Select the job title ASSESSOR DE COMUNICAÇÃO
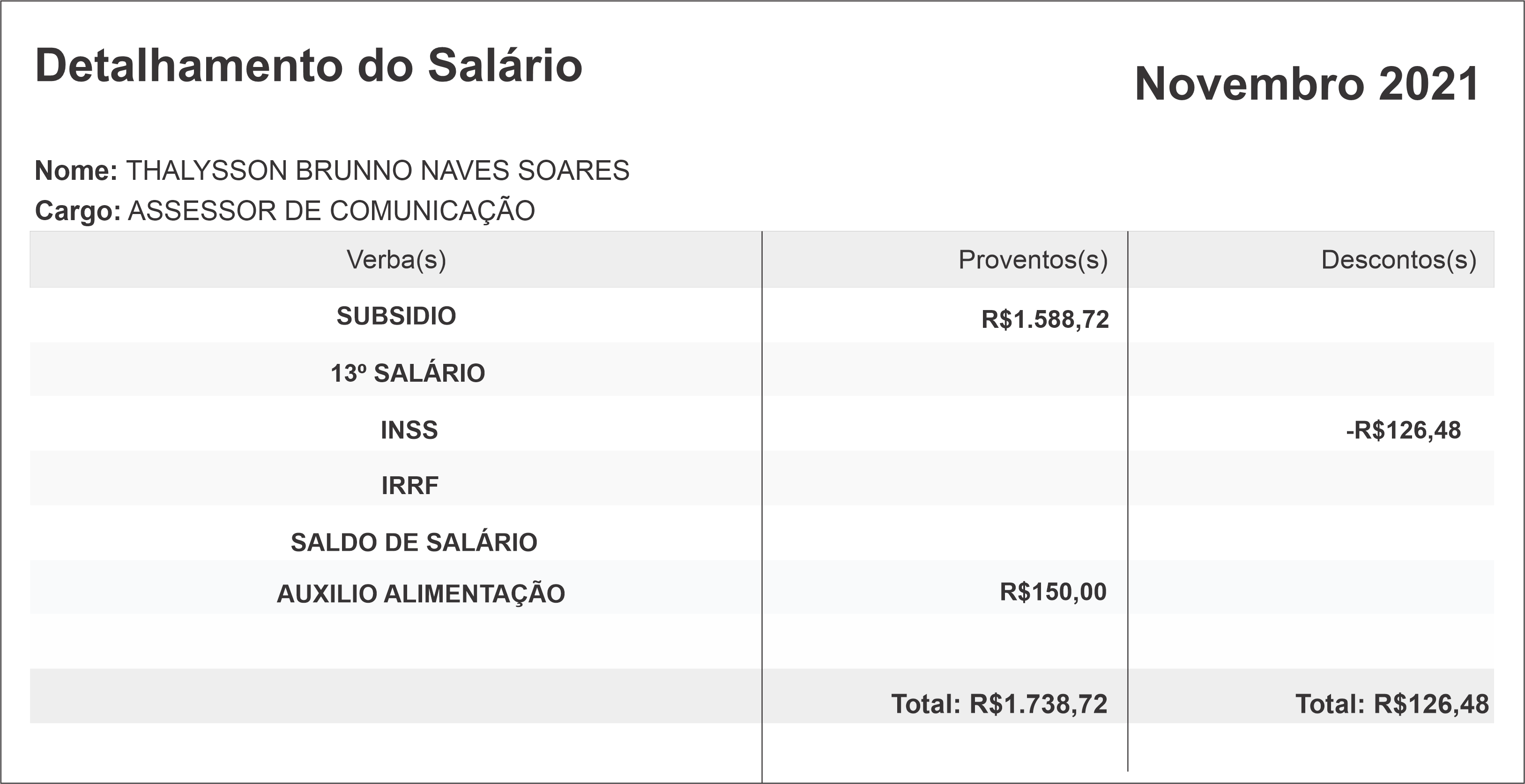Viewport: 1525px width, 784px height. point(332,211)
